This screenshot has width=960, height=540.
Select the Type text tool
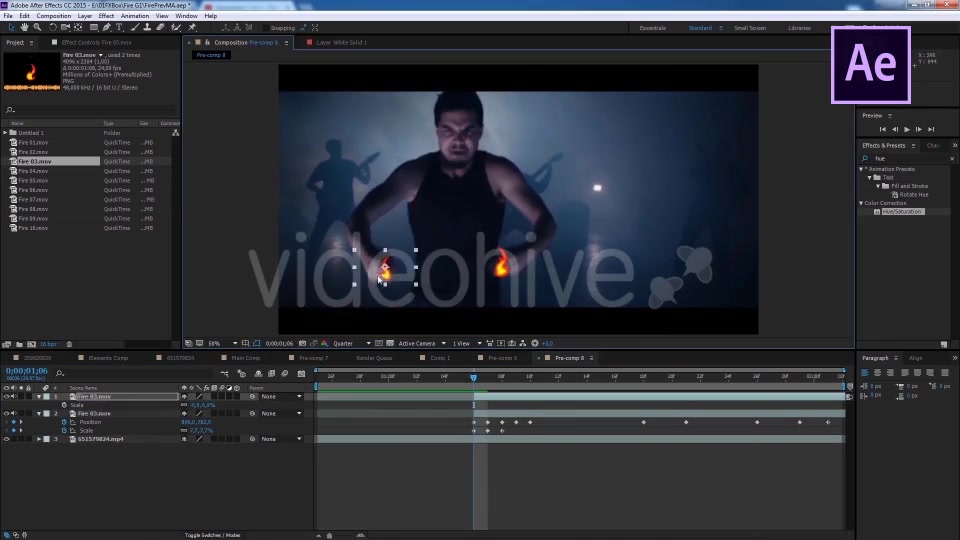click(119, 28)
